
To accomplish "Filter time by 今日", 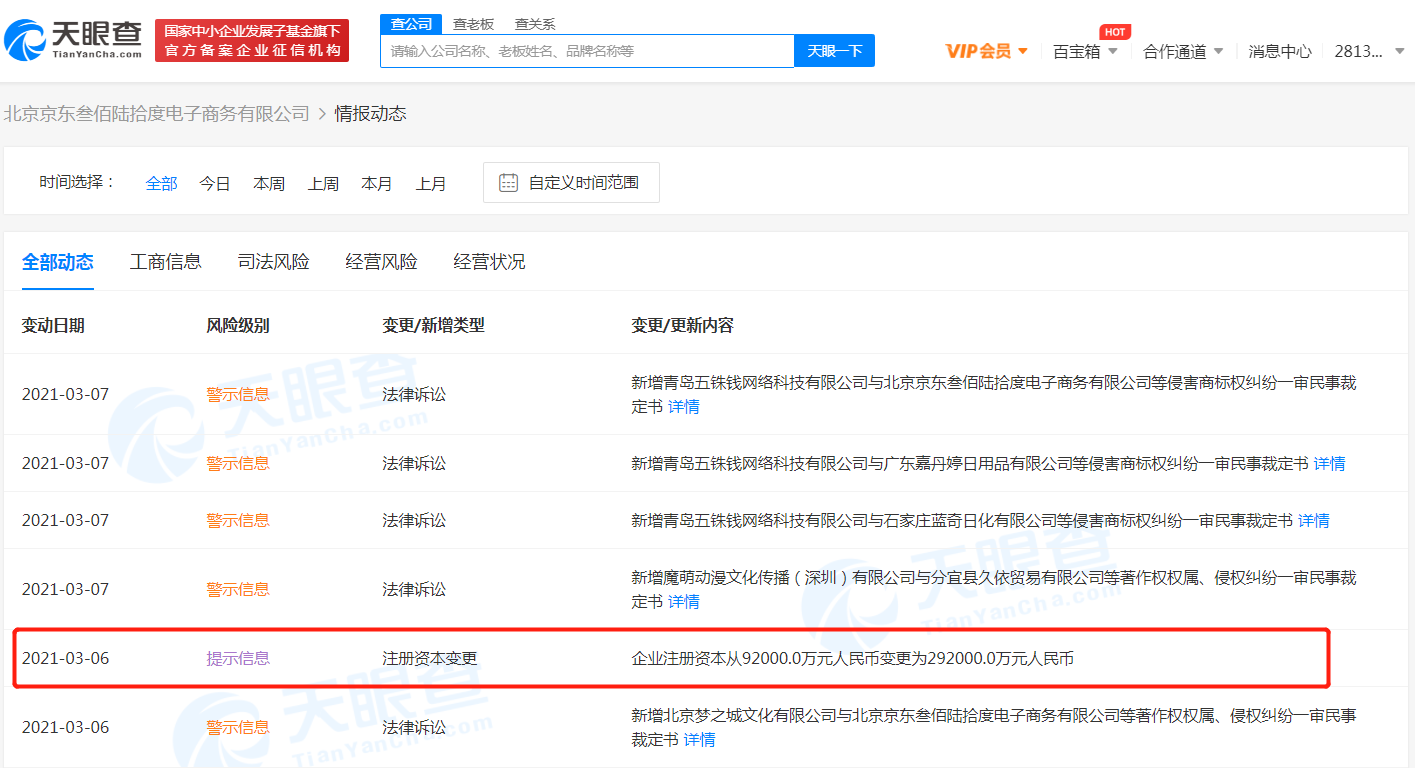I will point(215,183).
